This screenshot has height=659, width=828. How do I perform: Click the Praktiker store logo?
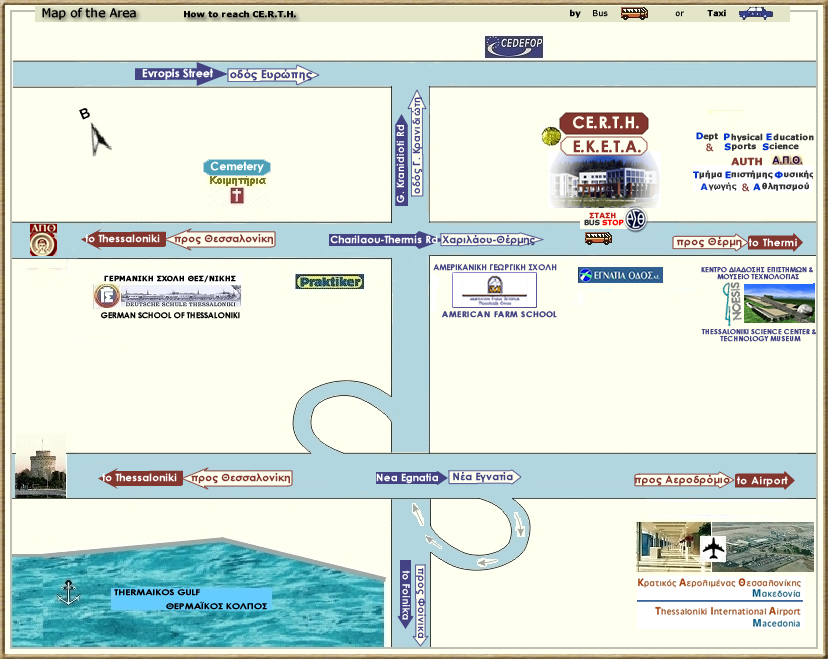point(330,282)
